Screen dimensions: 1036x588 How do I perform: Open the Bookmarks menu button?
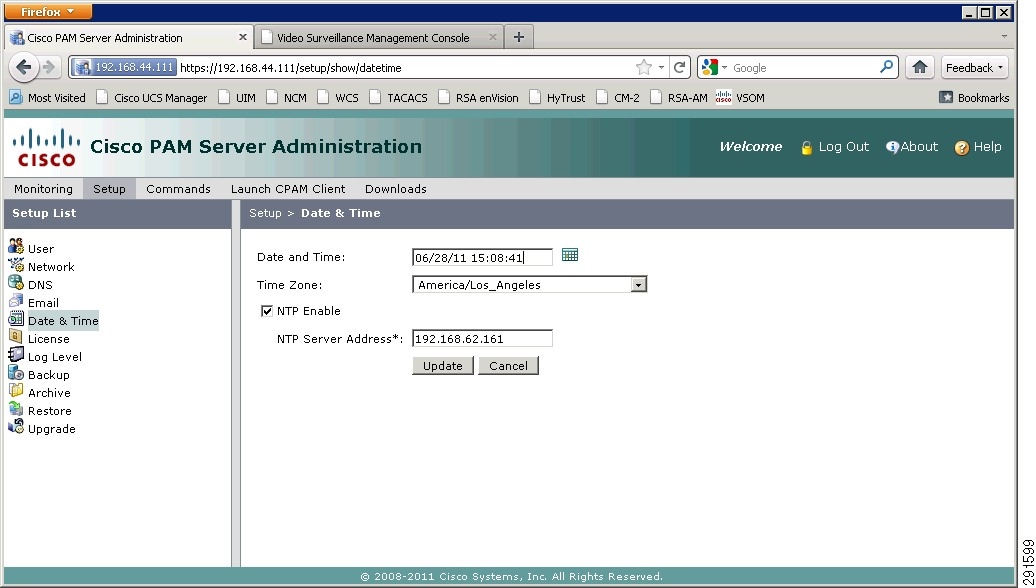975,98
